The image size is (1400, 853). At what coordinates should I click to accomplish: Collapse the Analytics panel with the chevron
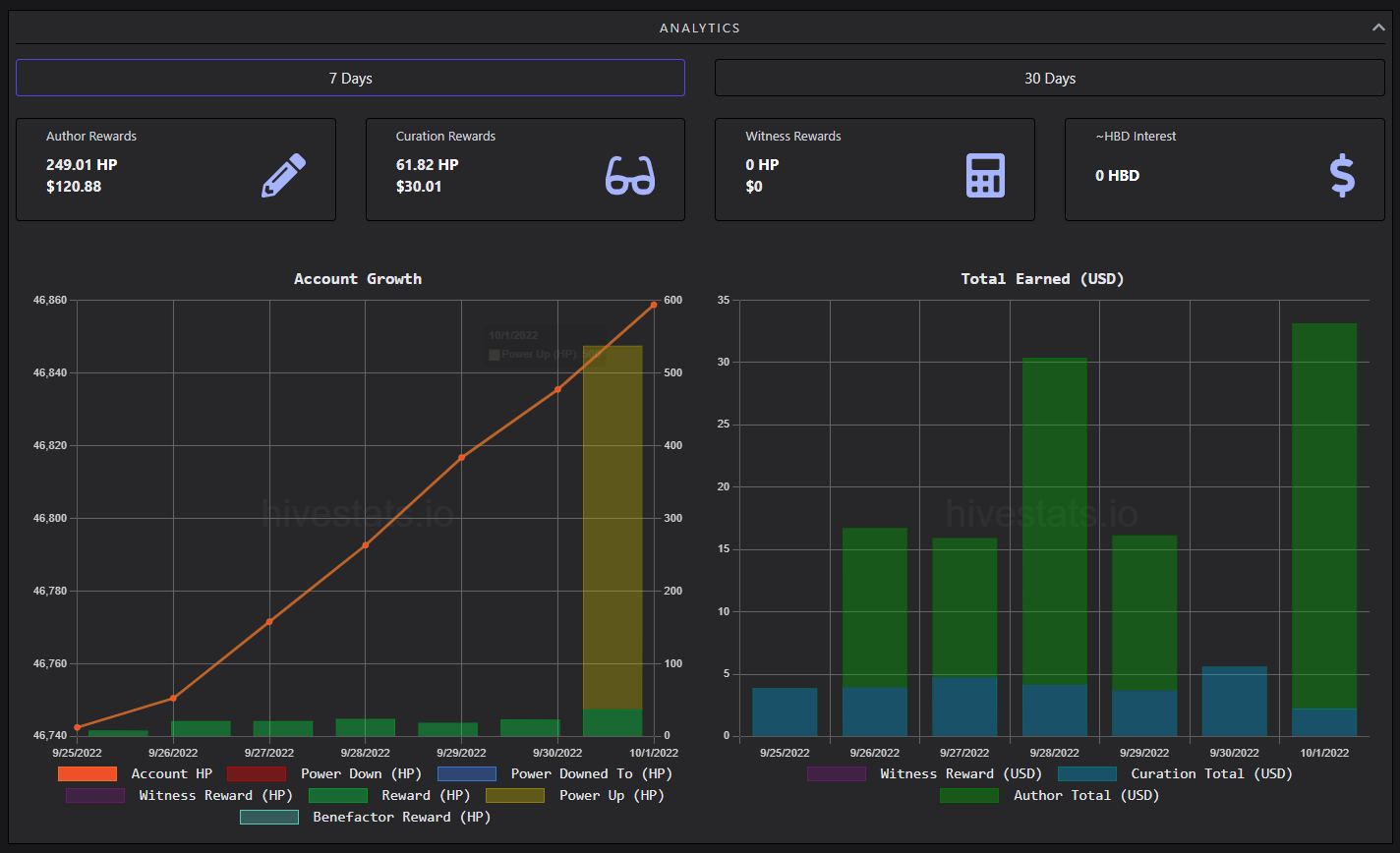[x=1378, y=28]
